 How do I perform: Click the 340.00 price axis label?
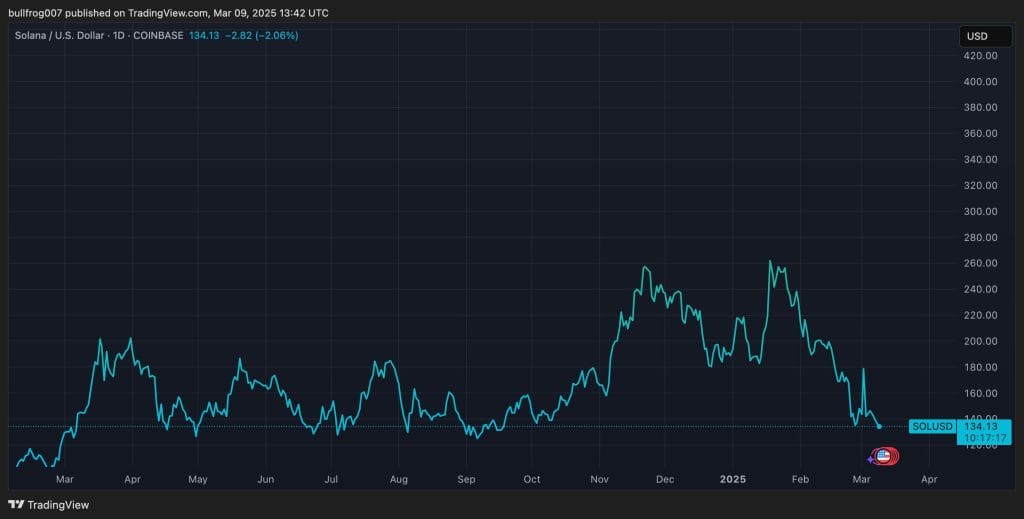980,159
